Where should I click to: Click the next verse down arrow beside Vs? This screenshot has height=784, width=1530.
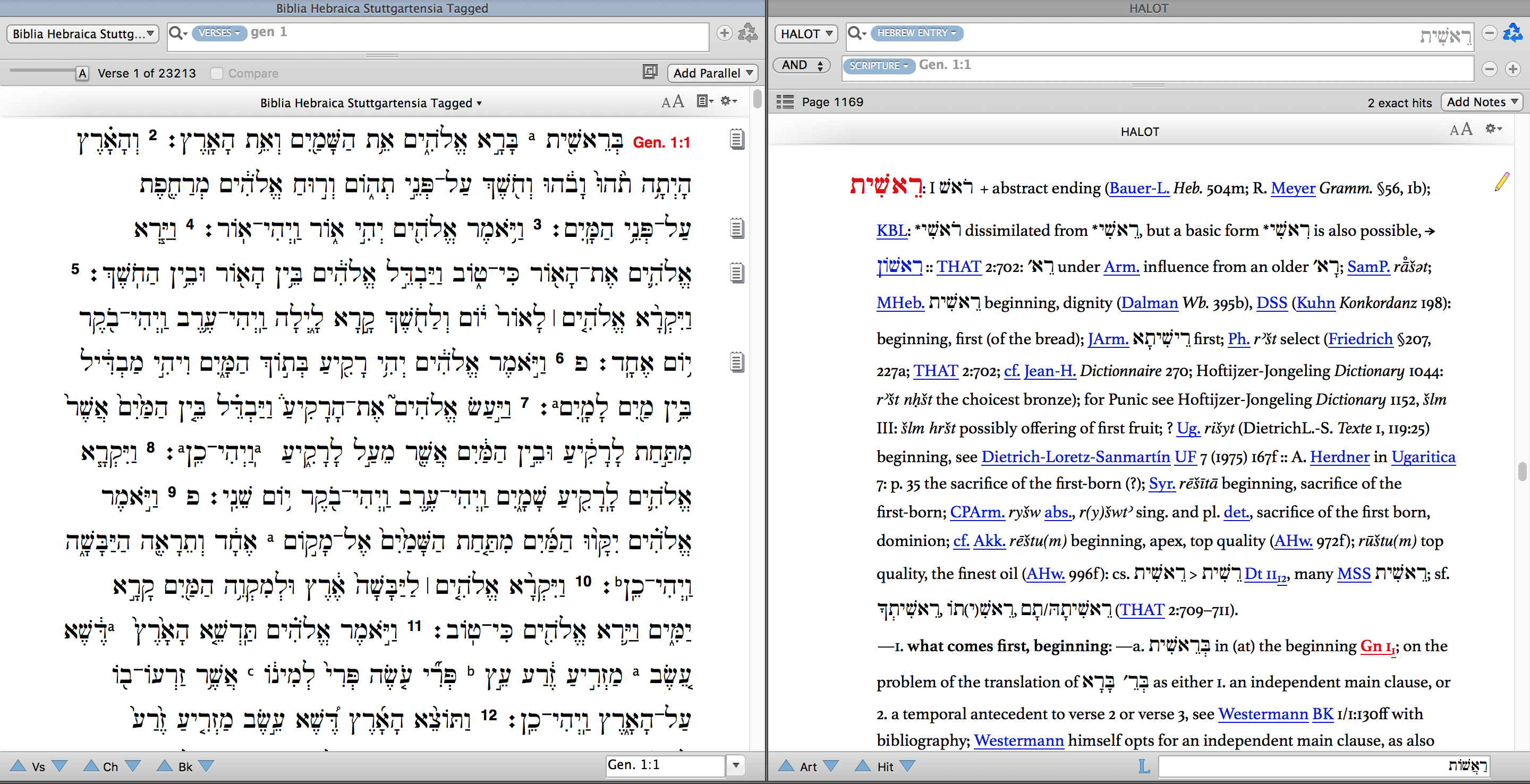click(60, 766)
